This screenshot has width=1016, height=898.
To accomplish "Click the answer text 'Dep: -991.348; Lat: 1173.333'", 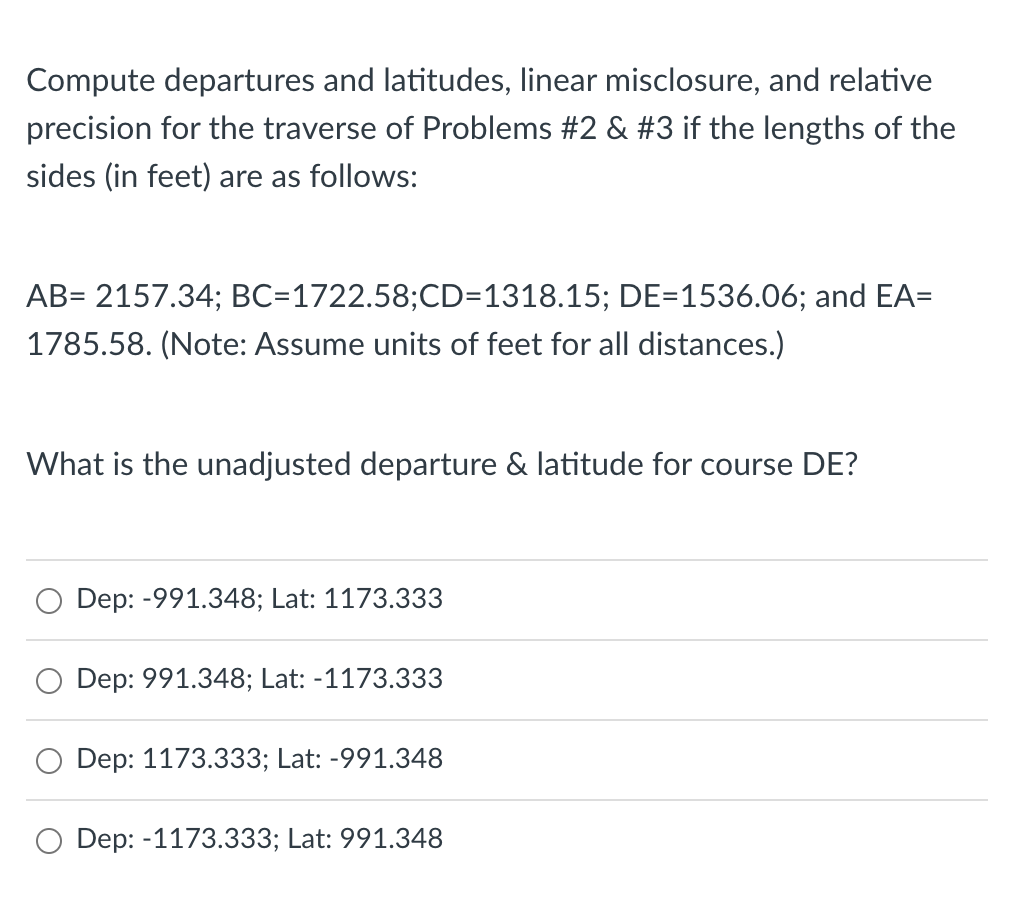I will (x=259, y=599).
